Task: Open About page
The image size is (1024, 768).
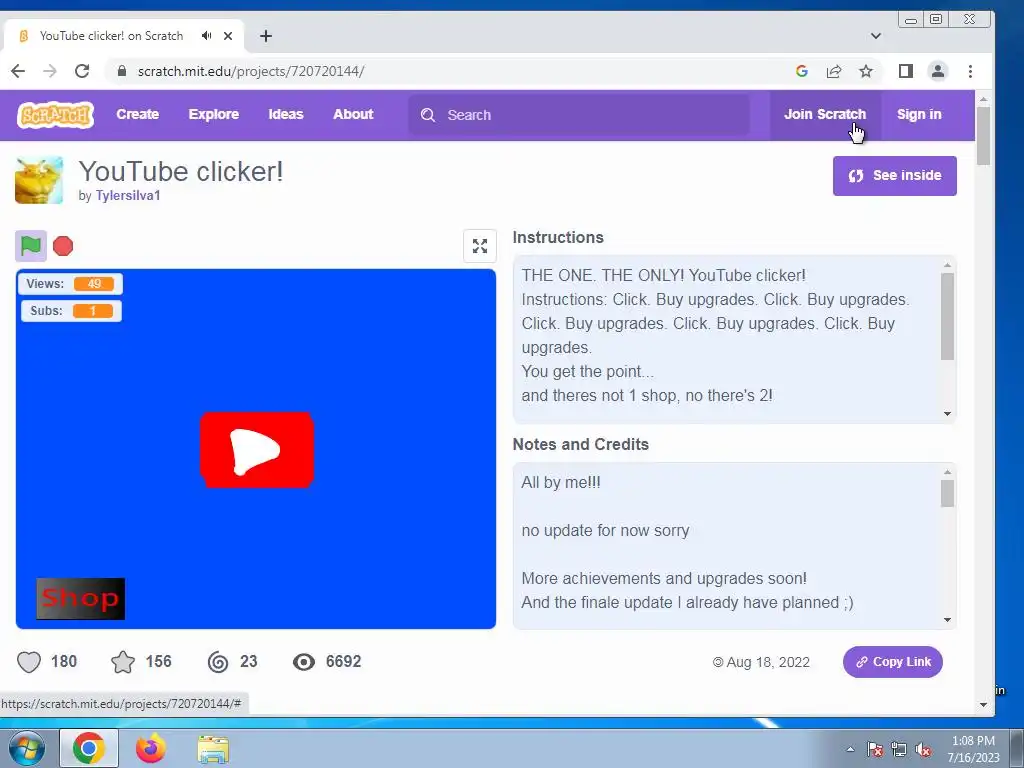Action: pyautogui.click(x=353, y=114)
